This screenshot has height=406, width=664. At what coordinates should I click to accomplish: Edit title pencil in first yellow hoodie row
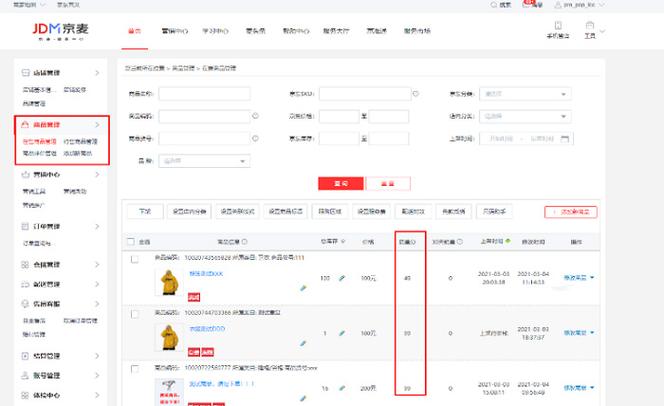pos(303,288)
